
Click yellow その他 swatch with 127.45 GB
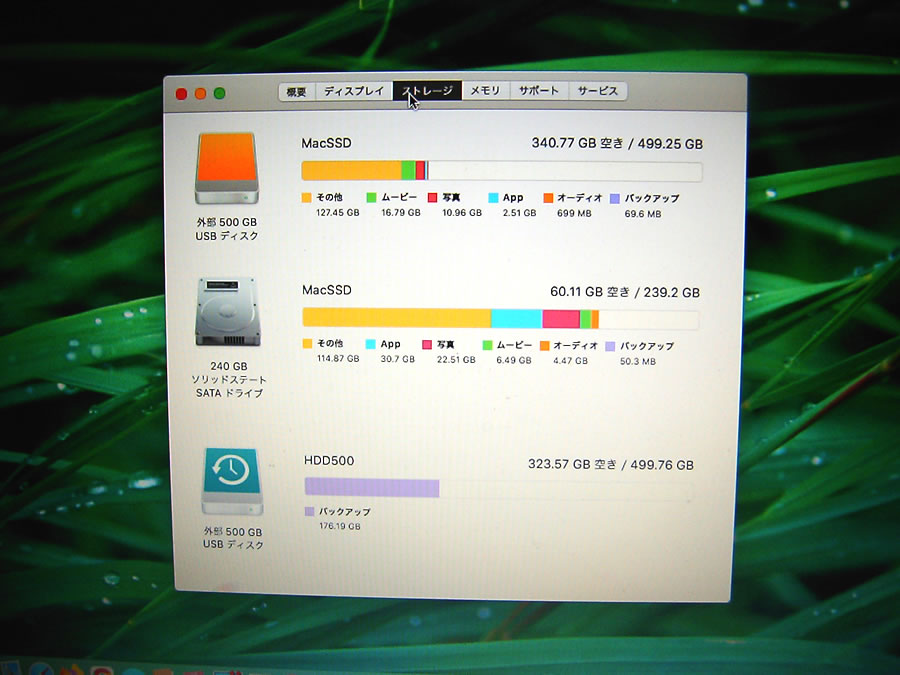pyautogui.click(x=307, y=197)
